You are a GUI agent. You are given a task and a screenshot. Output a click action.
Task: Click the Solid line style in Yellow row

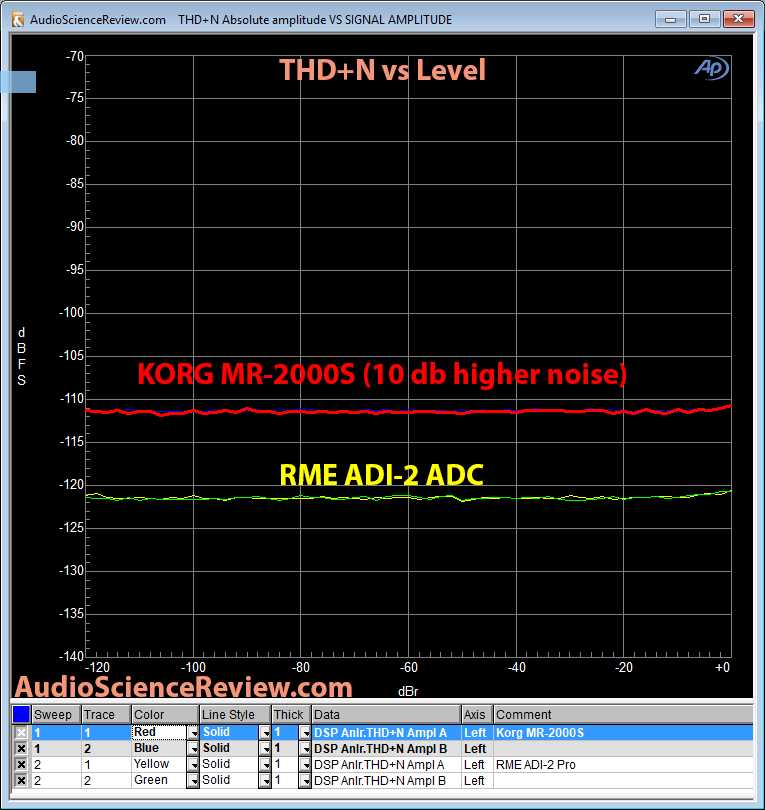(x=229, y=765)
